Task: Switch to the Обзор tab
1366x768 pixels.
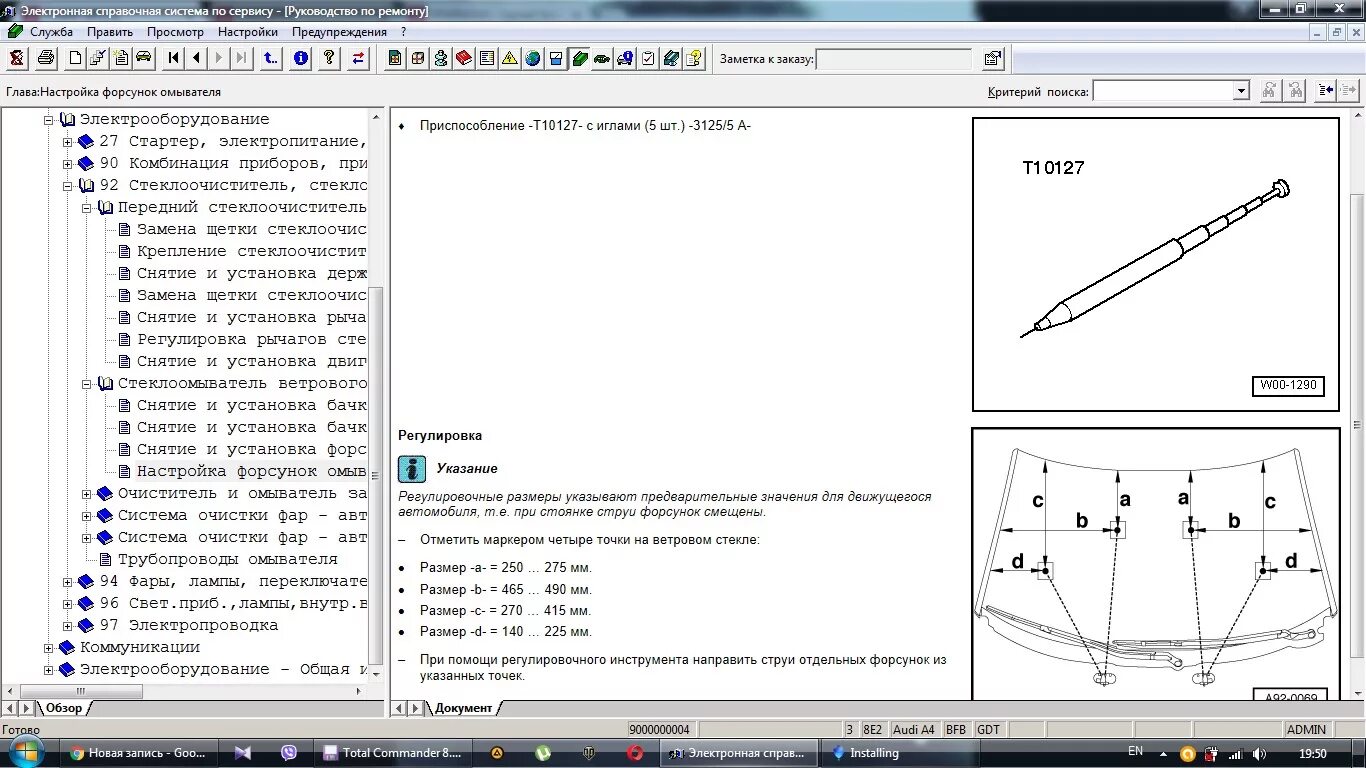Action: pyautogui.click(x=64, y=708)
